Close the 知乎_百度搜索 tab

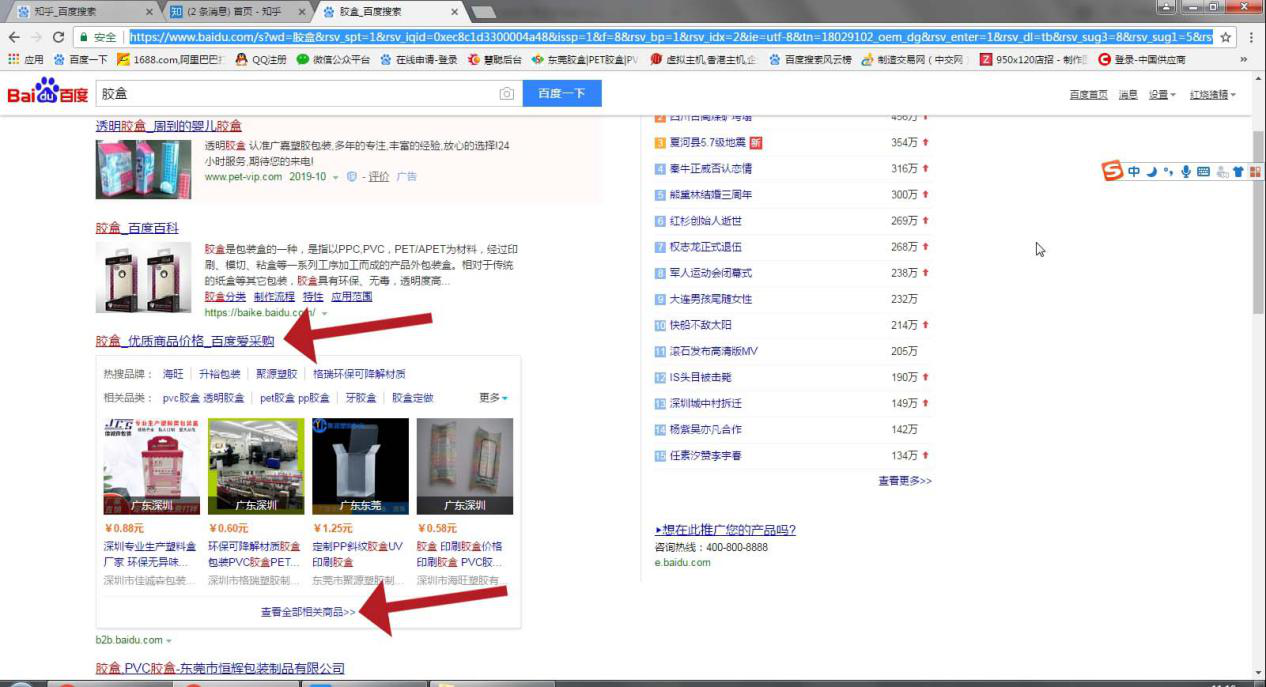149,12
